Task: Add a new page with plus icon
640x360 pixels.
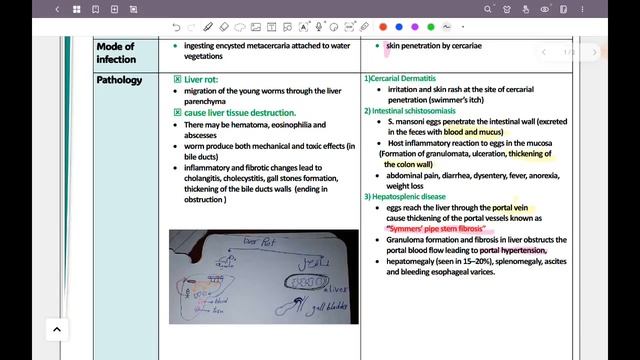Action: coord(114,9)
